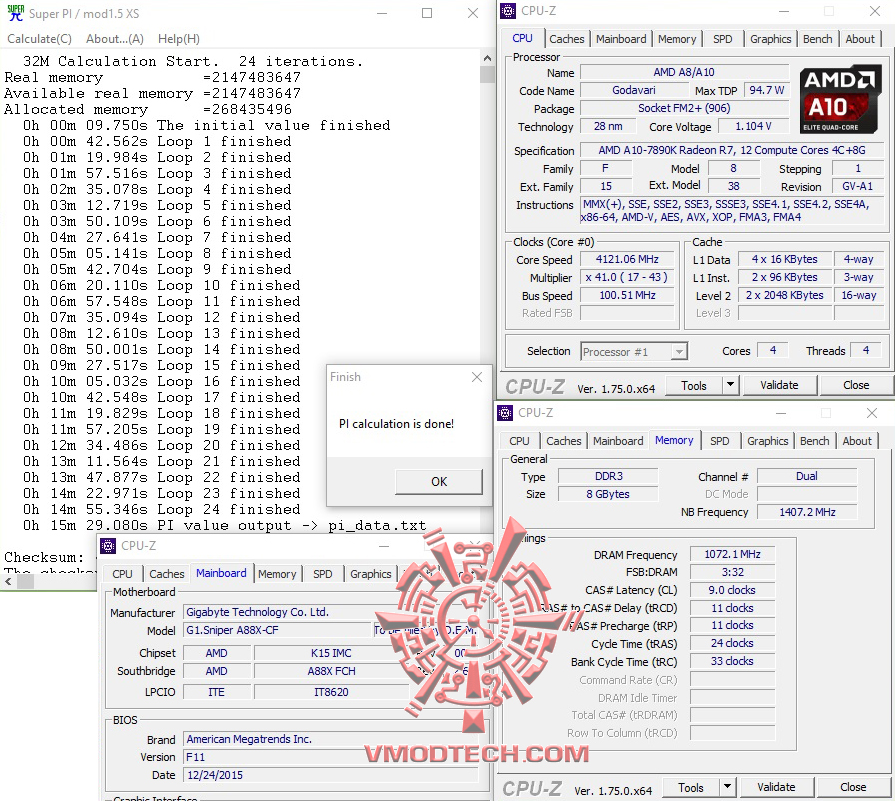Switch to Mainboard tab in top CPU-Z window
The width and height of the screenshot is (895, 801).
(x=621, y=39)
